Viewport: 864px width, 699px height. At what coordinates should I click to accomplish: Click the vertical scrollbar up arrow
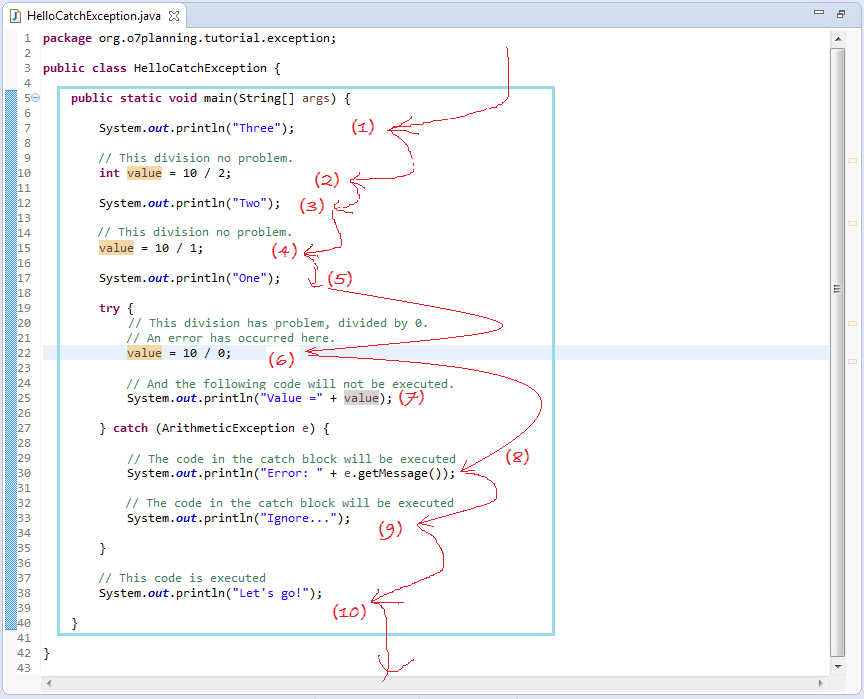click(838, 39)
